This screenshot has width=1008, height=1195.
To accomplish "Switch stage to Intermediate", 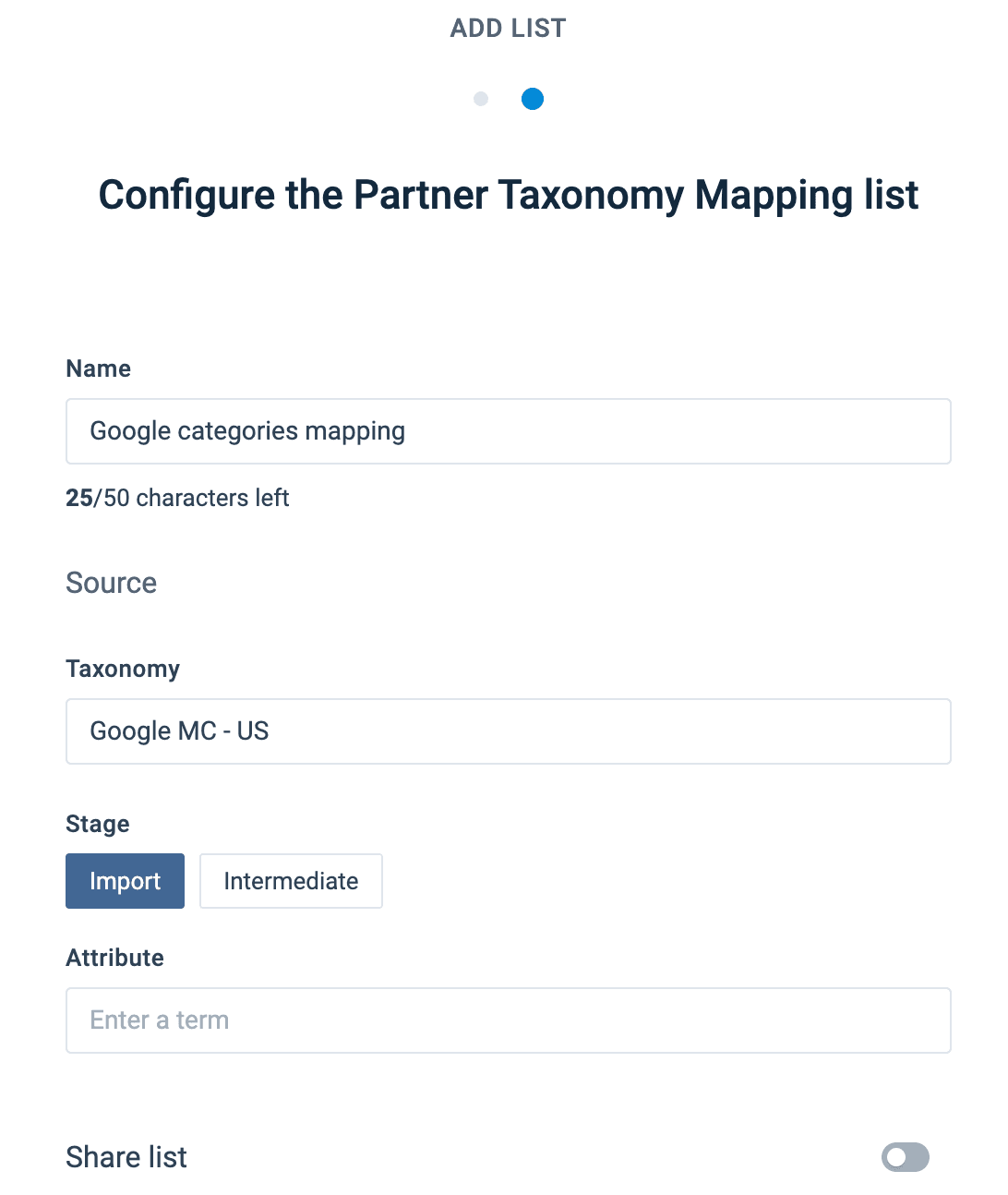I will click(x=291, y=881).
